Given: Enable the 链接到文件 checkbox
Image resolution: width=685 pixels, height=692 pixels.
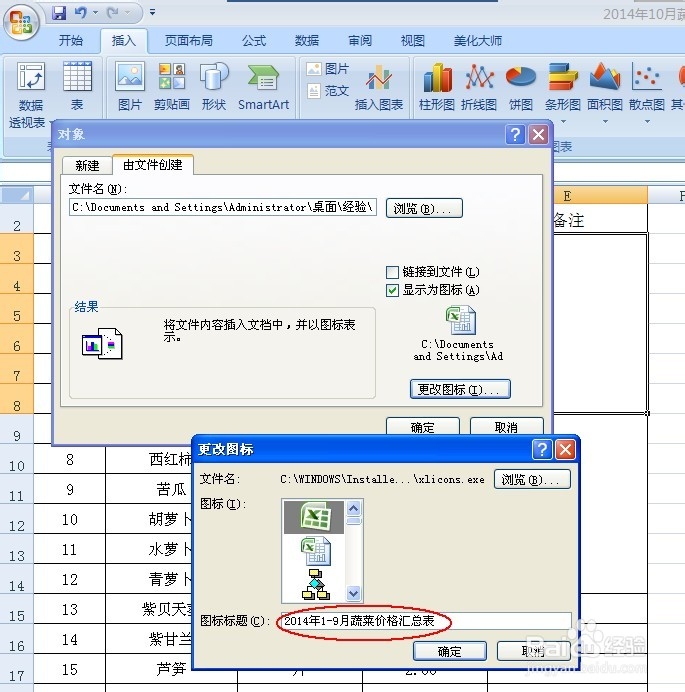Looking at the screenshot, I should (x=392, y=272).
